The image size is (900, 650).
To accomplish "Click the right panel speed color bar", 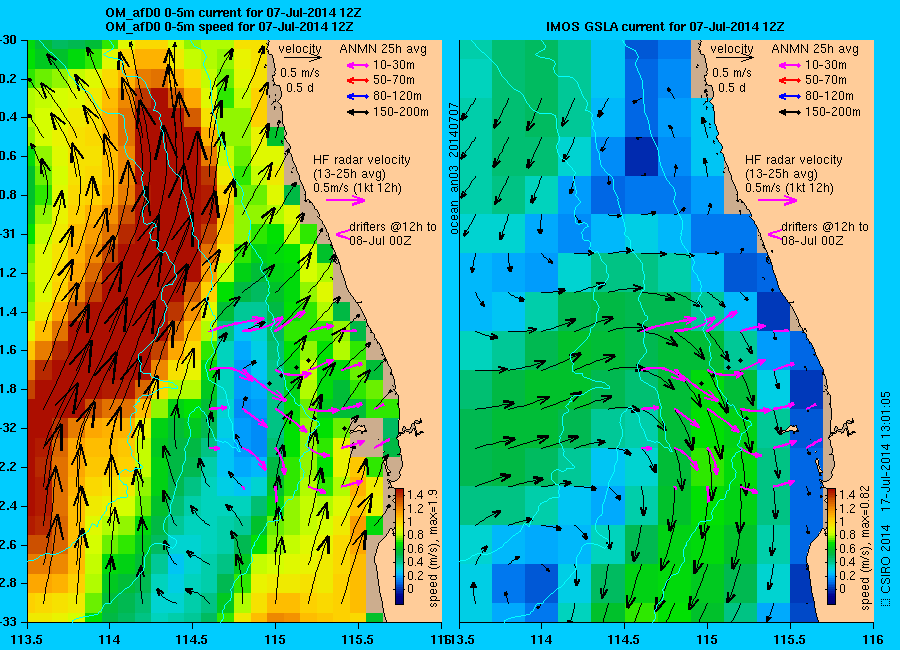I will (x=831, y=546).
